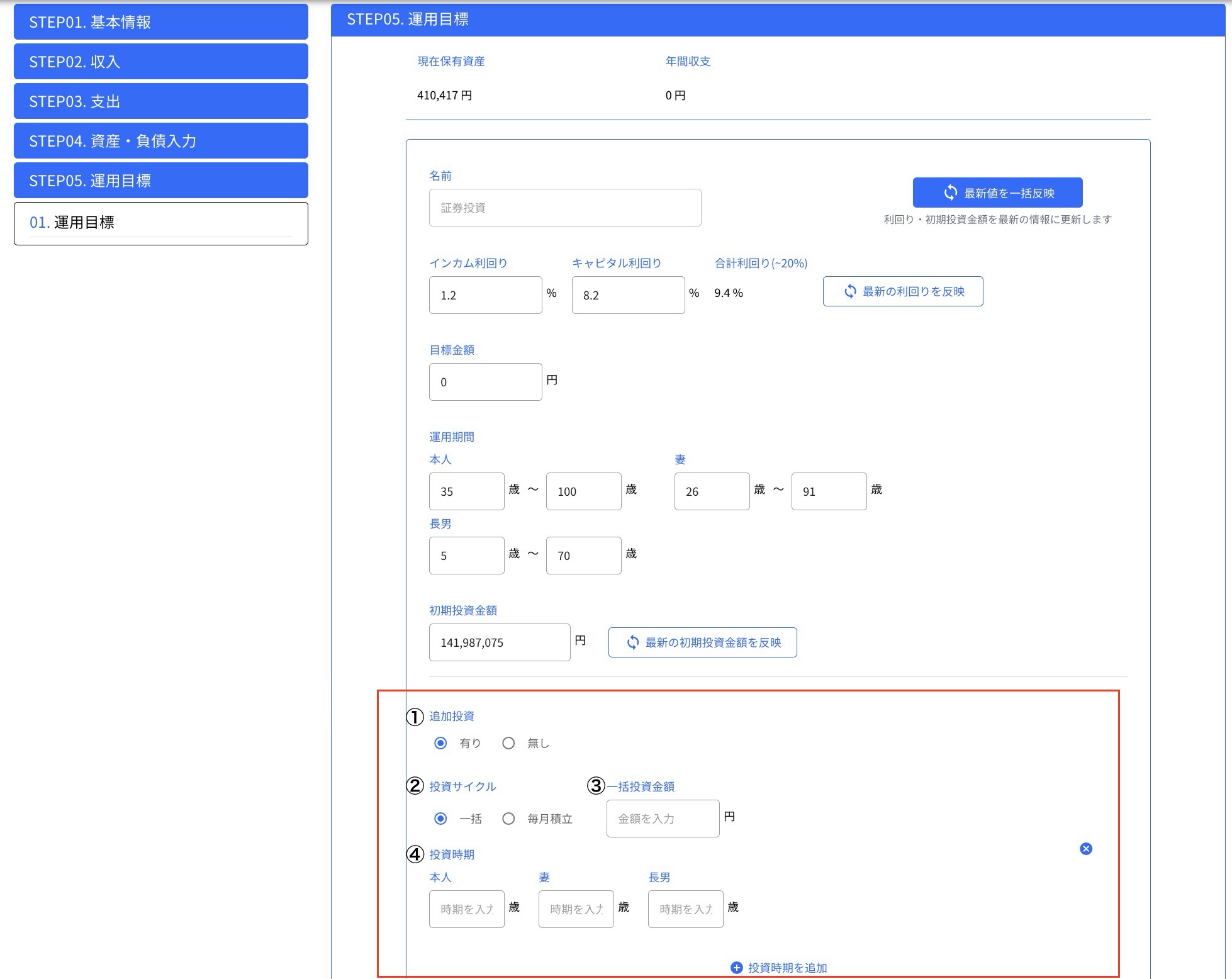The width and height of the screenshot is (1232, 979).
Task: Click refresh icon in 最新の利回りを反映 button
Action: [850, 291]
